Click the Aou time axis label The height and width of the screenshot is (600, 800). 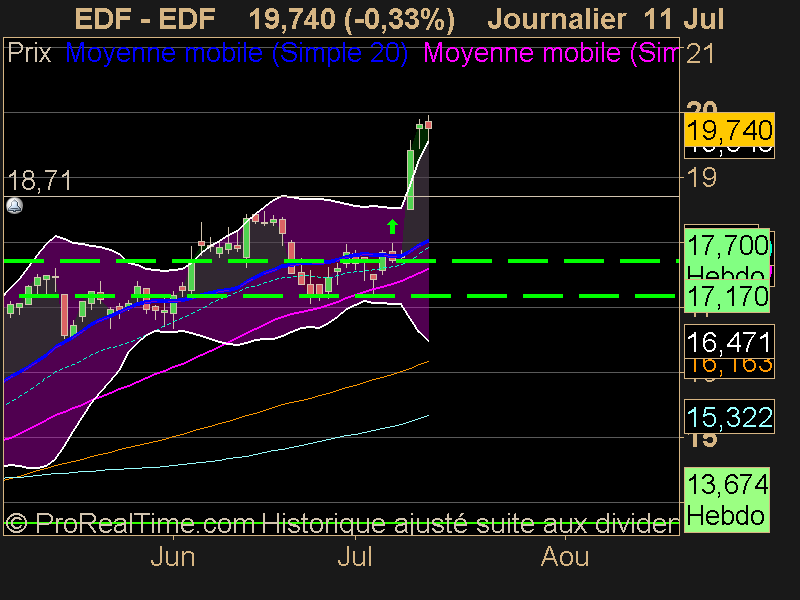coord(565,556)
